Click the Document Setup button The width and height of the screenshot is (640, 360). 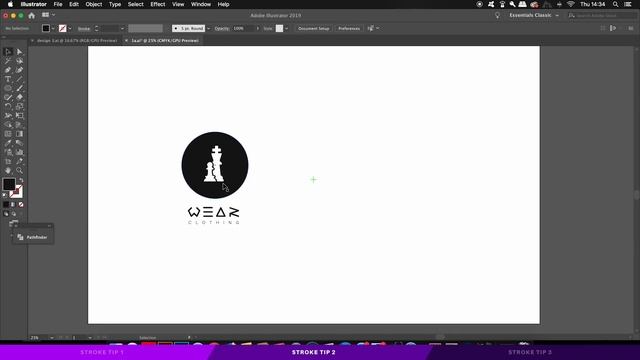313,29
